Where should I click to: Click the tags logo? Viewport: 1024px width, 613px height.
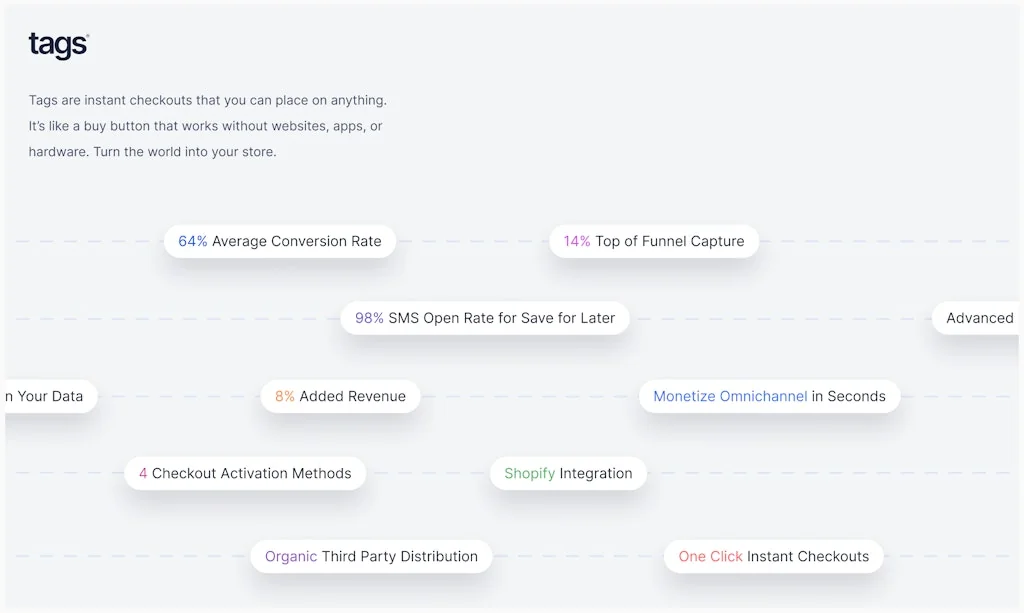(x=58, y=45)
